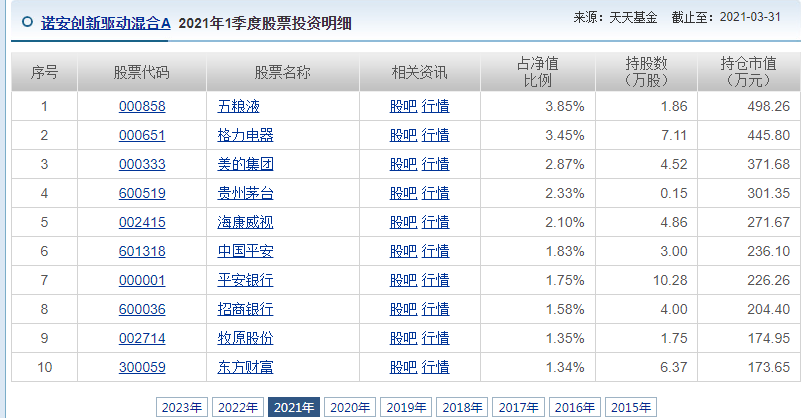Switch to the 2023年 tab
The image size is (804, 418).
pos(182,407)
